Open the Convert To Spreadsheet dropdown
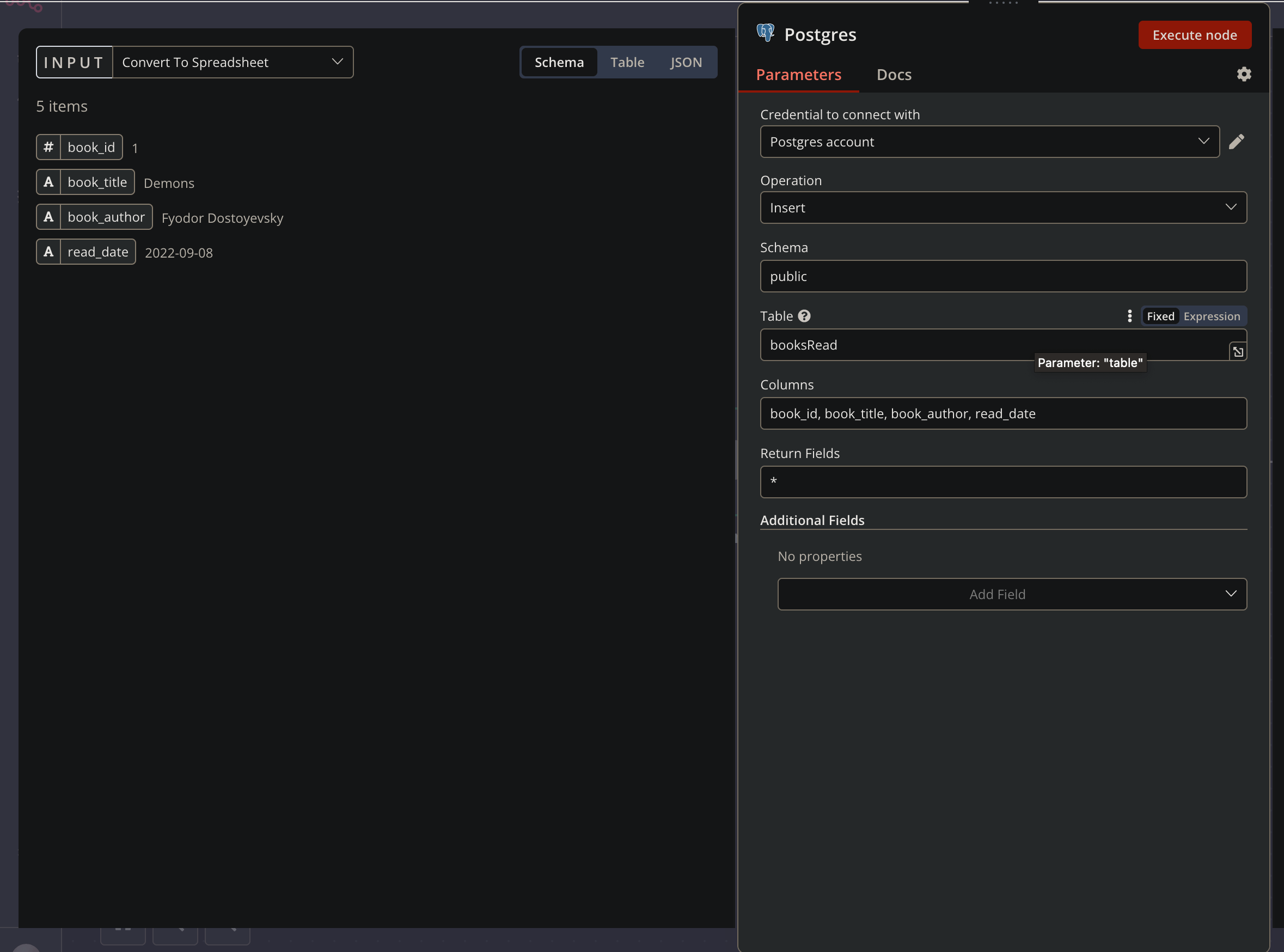Image resolution: width=1284 pixels, height=952 pixels. pyautogui.click(x=233, y=62)
